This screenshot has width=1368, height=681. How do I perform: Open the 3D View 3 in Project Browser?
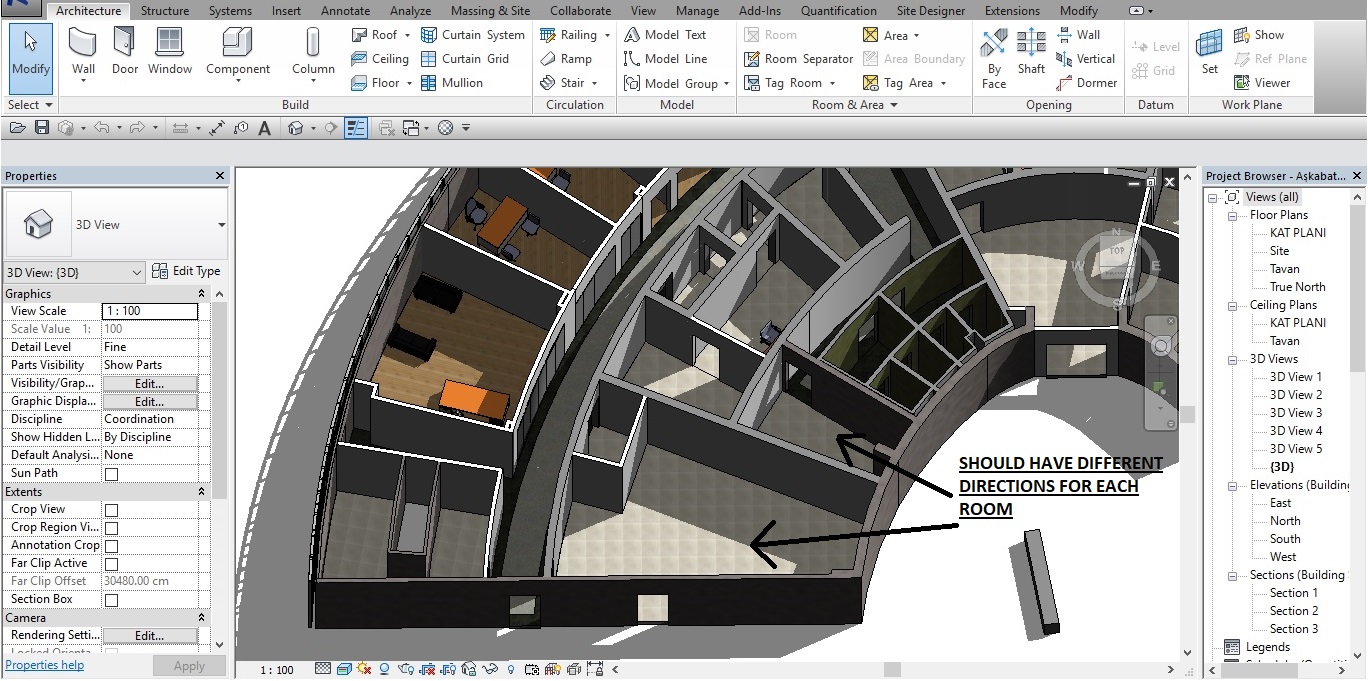click(1295, 413)
